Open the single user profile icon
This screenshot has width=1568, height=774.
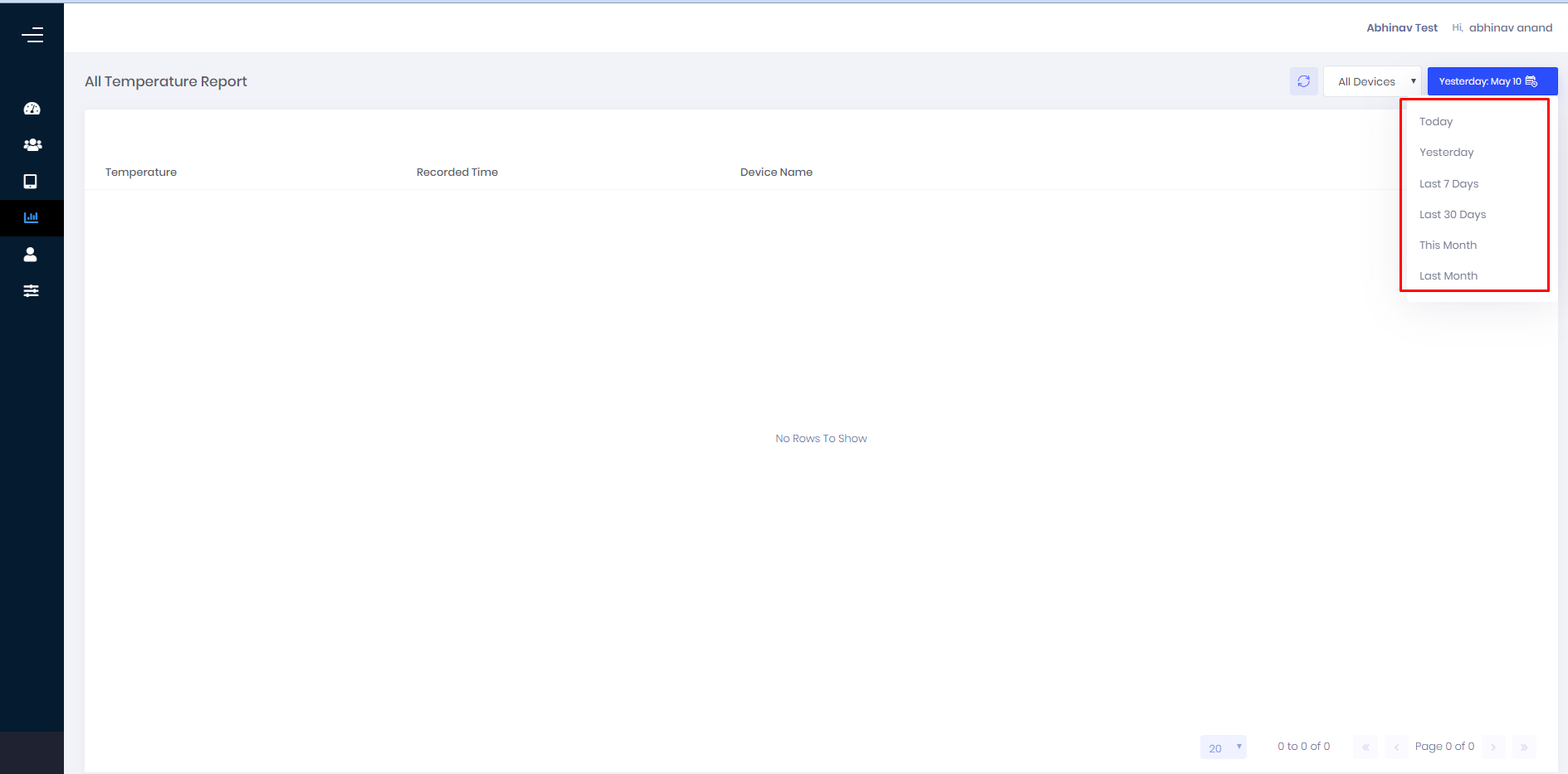tap(31, 255)
